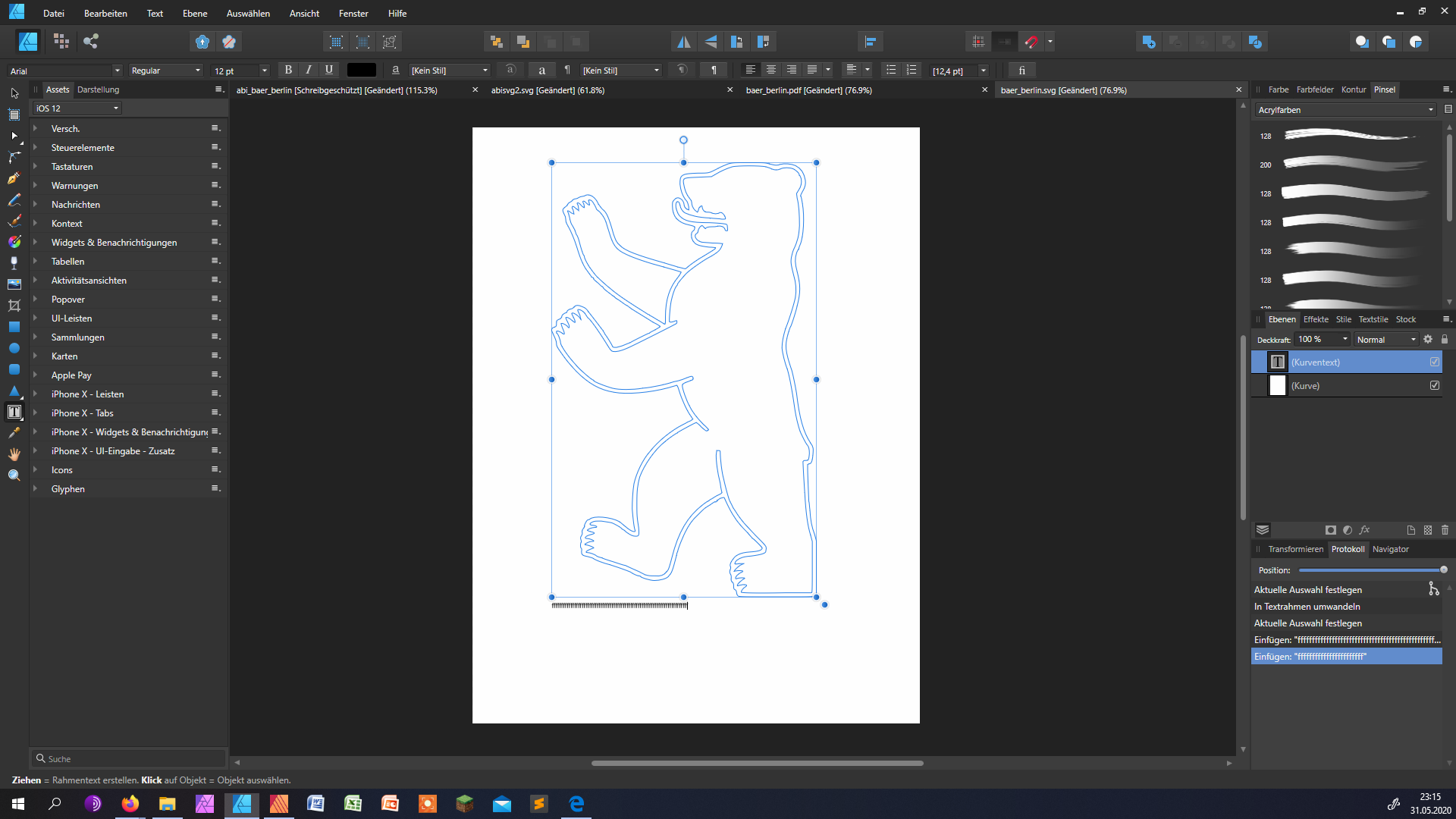Open the Ansicht menu

tap(304, 13)
